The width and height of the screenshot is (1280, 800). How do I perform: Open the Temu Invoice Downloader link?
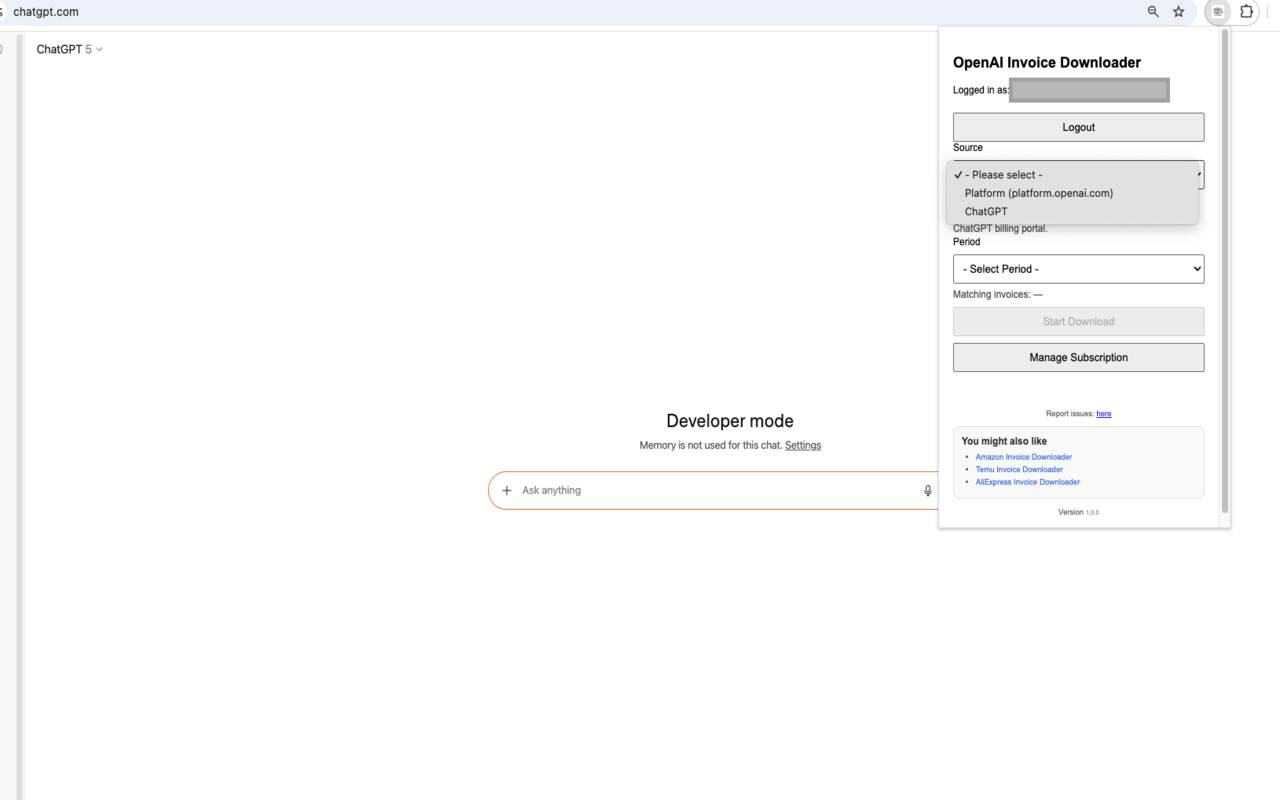[1019, 469]
